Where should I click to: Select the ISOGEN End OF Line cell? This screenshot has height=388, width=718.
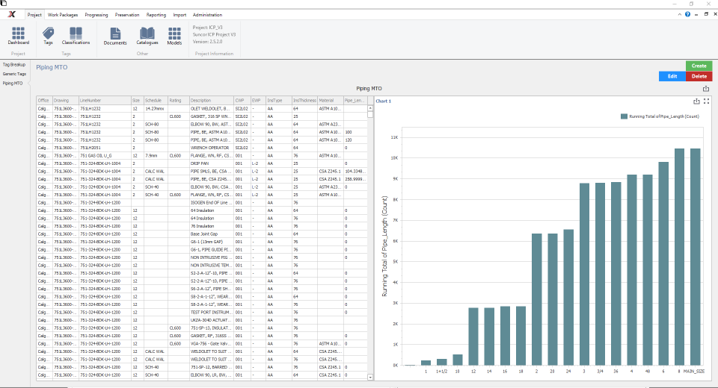click(212, 202)
